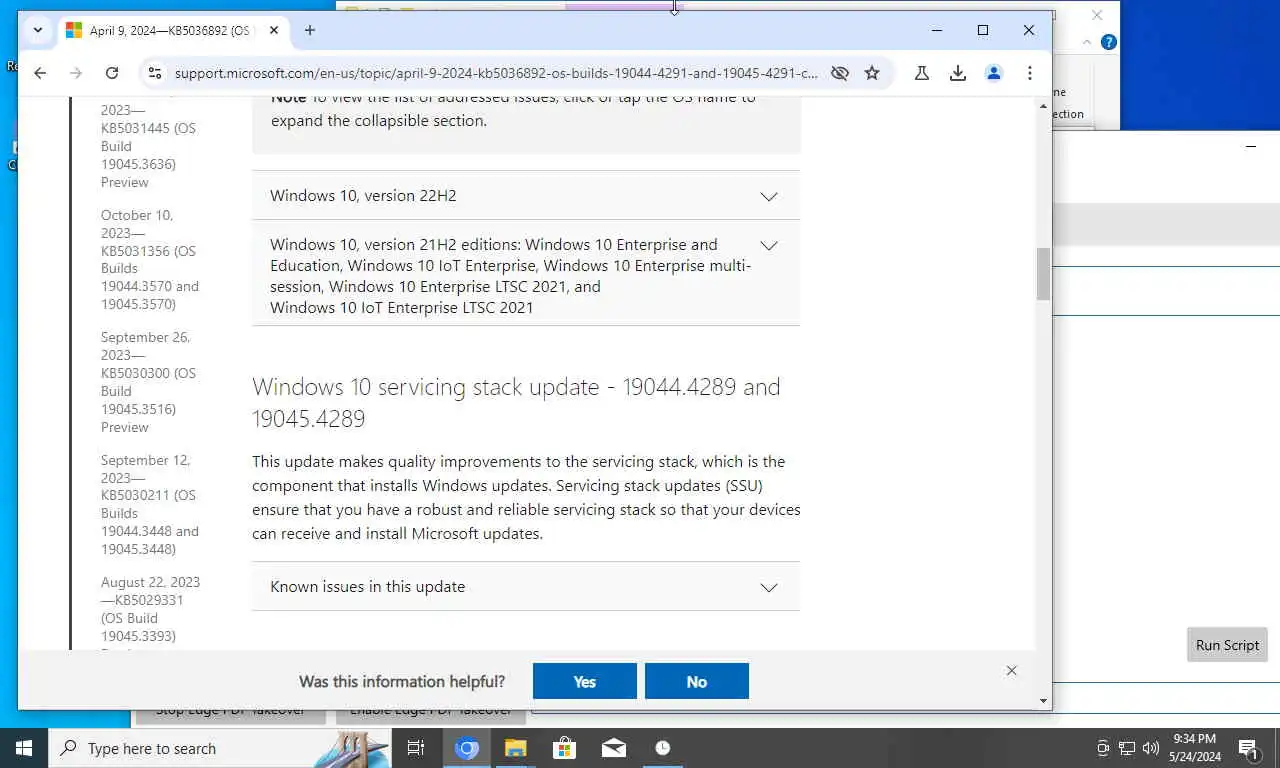Screen dimensions: 1280x768
Task: Click scrollbar down arrow in Chrome
Action: [x=1044, y=701]
